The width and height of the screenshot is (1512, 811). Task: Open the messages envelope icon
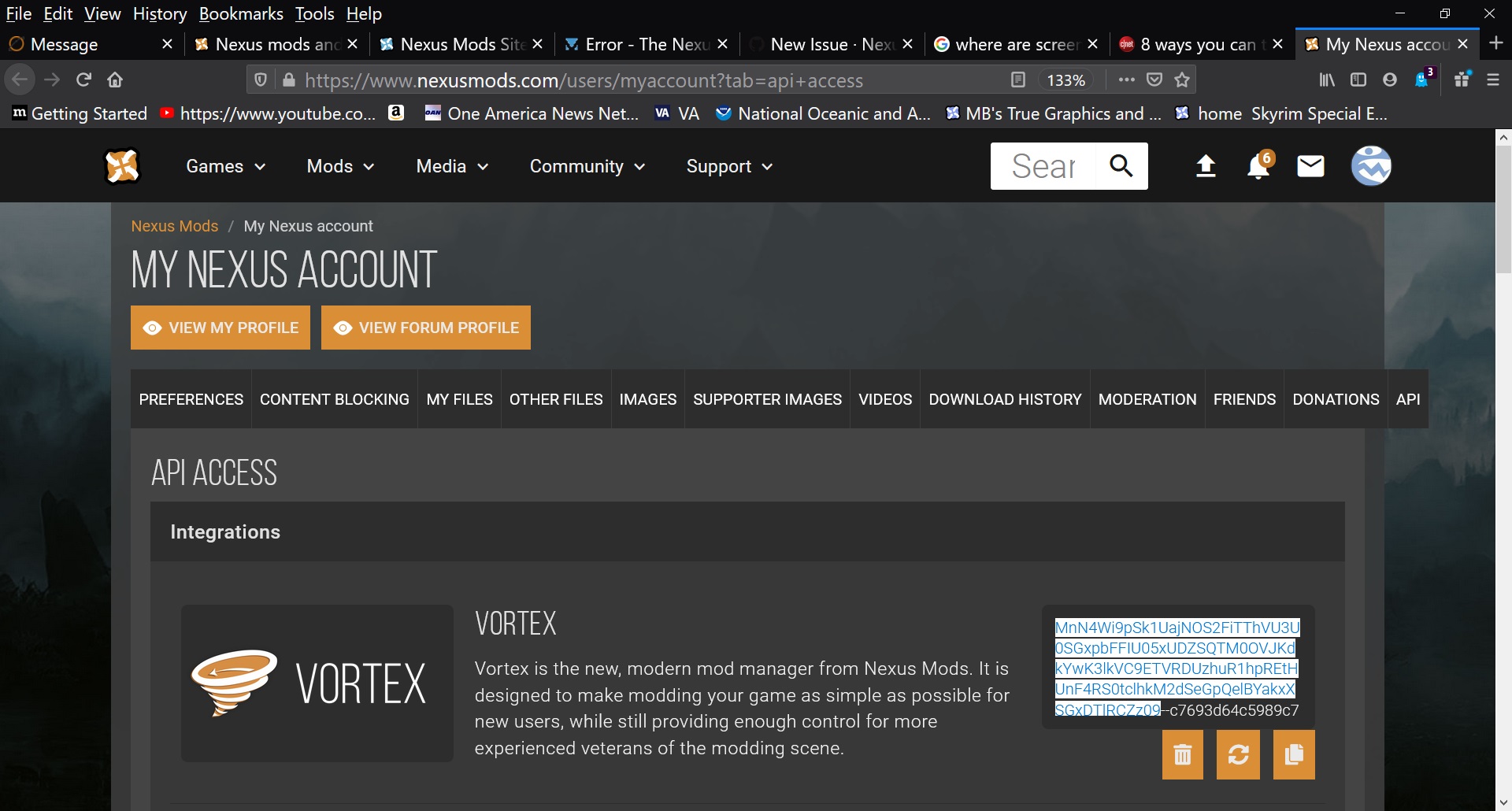click(x=1310, y=166)
